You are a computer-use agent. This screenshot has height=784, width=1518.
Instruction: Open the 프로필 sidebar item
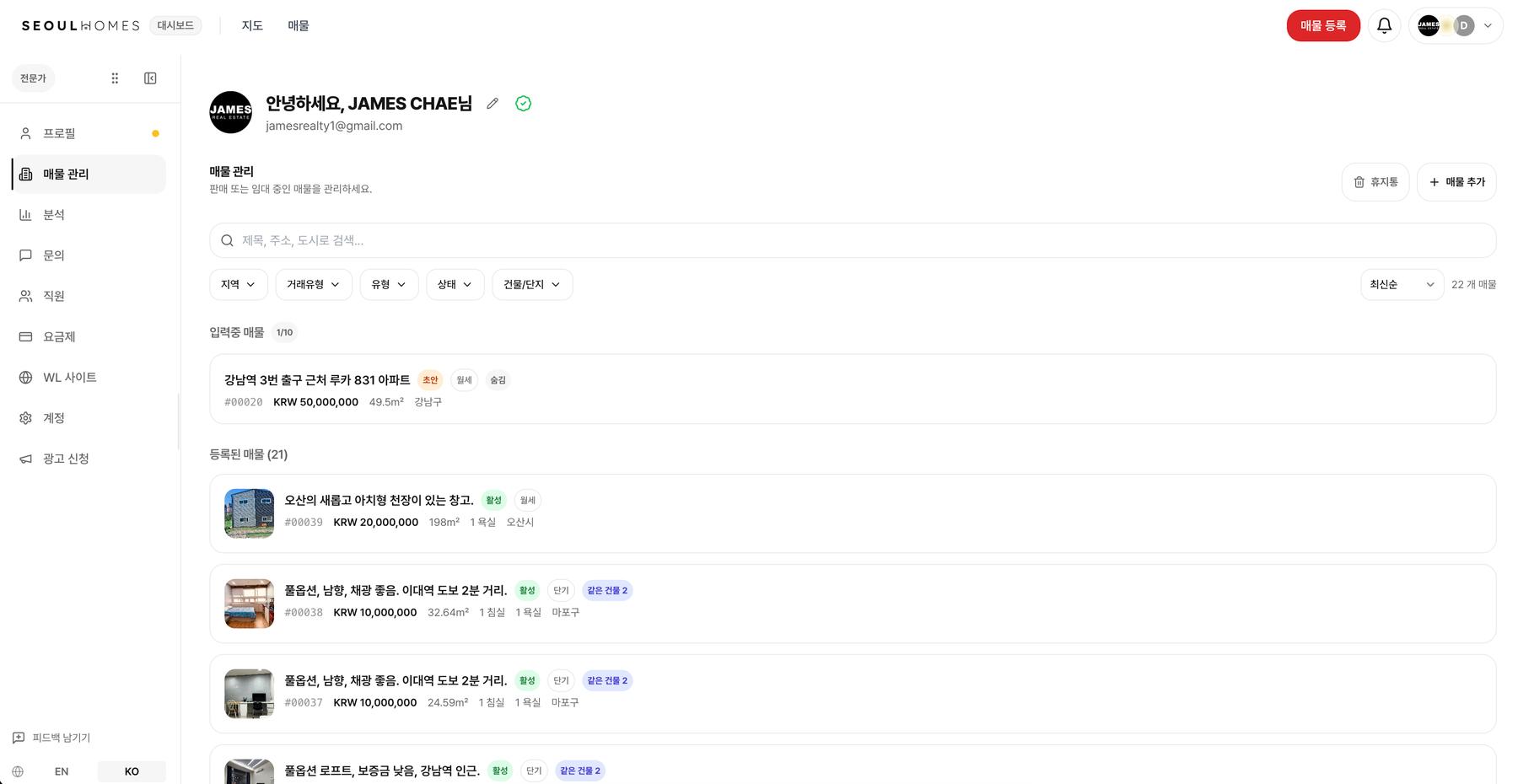pyautogui.click(x=89, y=133)
